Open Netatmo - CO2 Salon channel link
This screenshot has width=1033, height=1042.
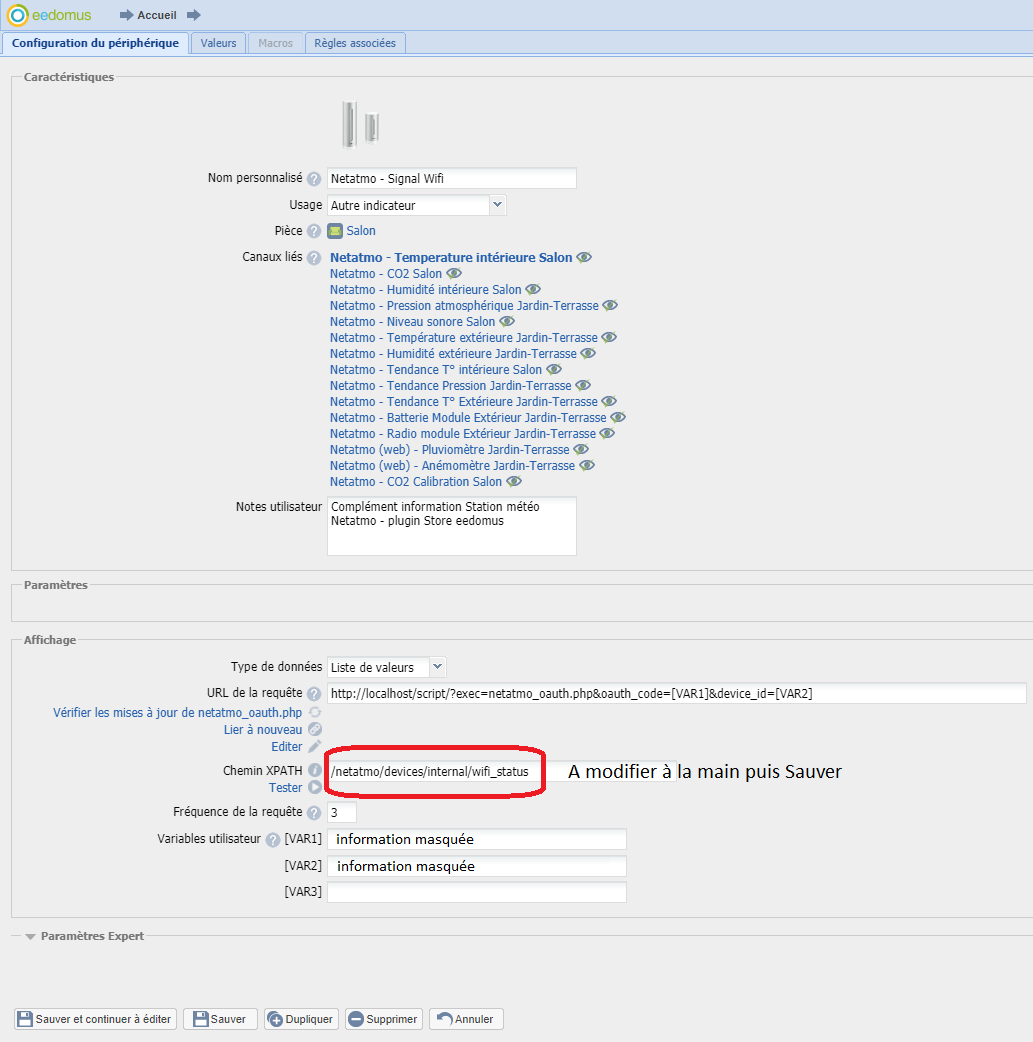(386, 274)
